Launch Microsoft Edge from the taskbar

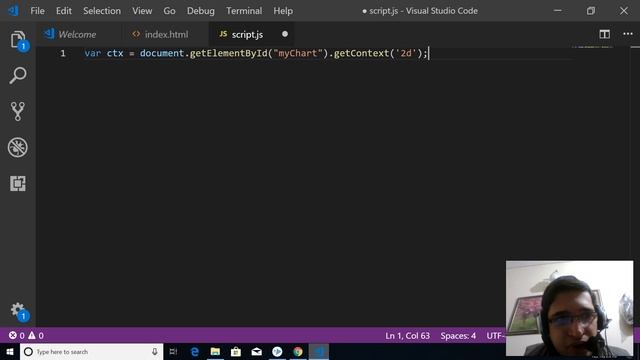195,352
